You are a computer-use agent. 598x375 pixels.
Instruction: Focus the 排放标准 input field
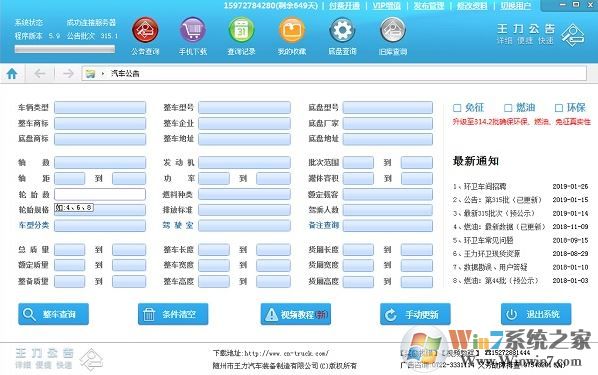pyautogui.click(x=244, y=210)
